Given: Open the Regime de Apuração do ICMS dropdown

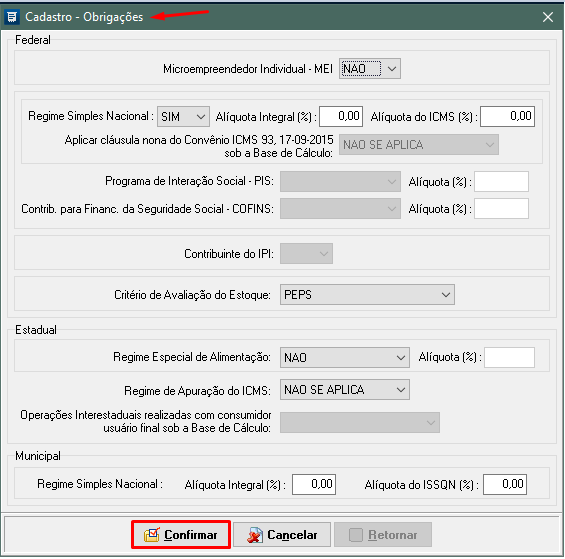Looking at the screenshot, I should coord(344,390).
